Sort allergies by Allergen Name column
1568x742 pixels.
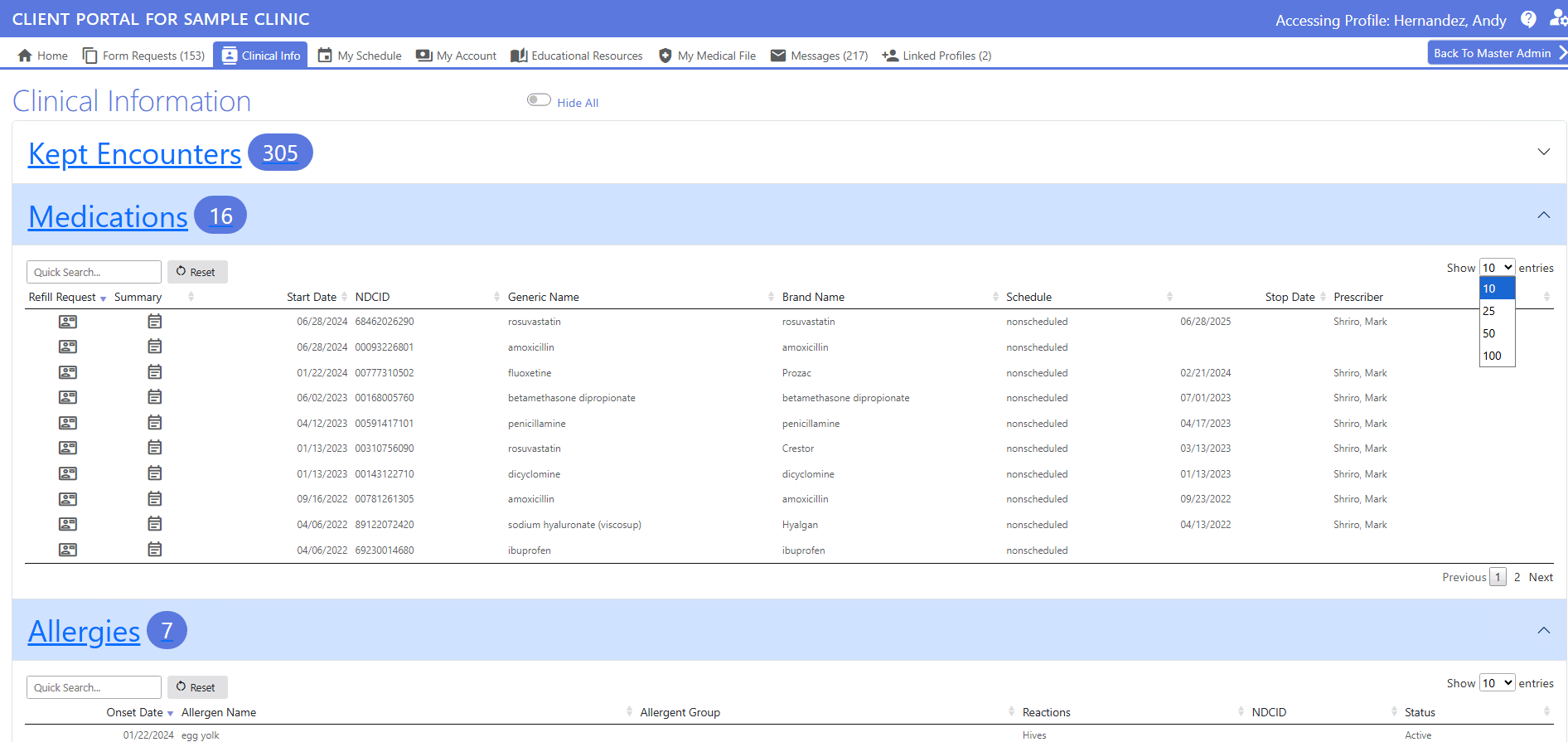click(219, 712)
